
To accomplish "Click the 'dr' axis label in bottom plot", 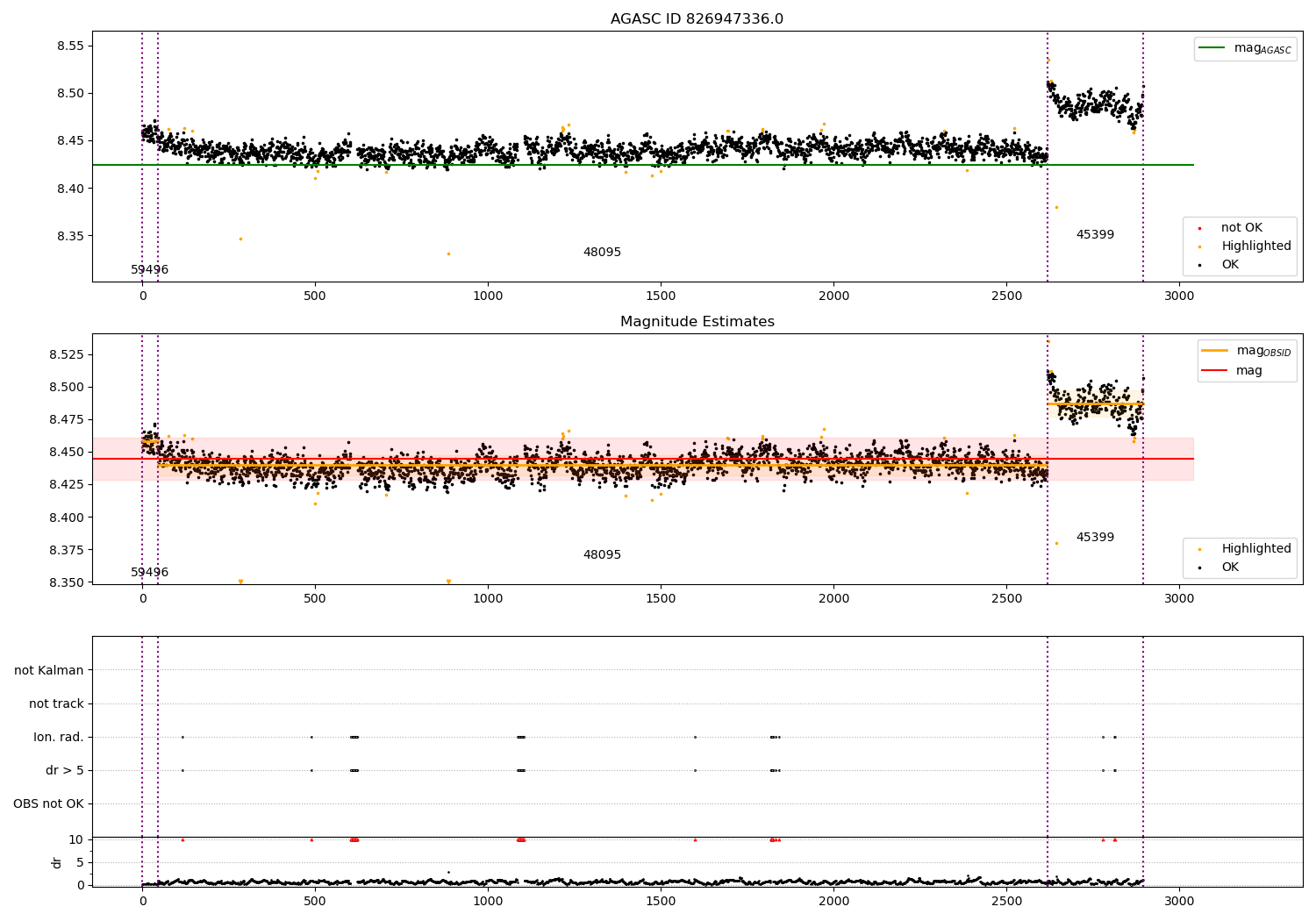I will pos(57,862).
